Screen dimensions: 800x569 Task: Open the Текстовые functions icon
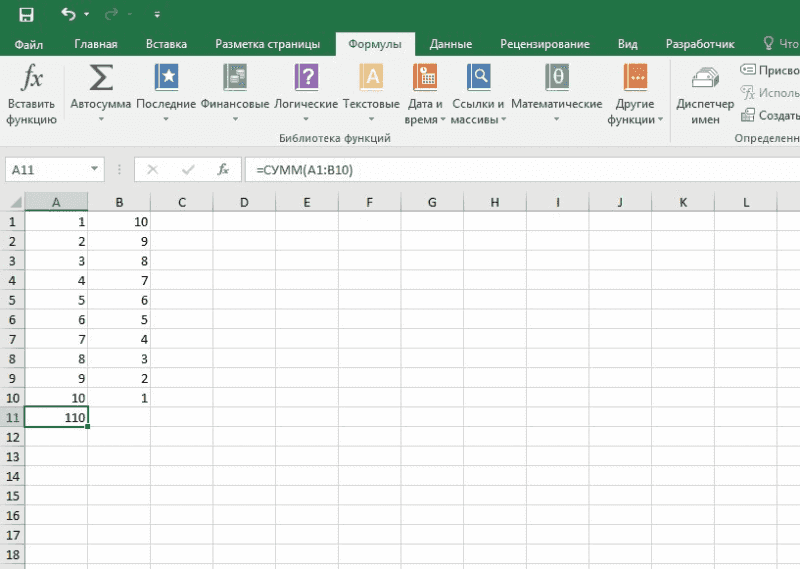pos(371,78)
